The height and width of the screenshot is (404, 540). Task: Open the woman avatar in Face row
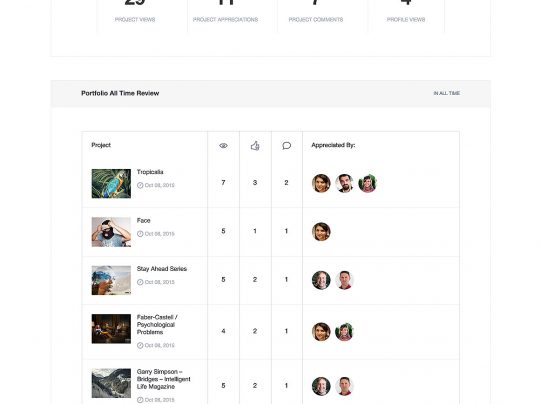321,231
